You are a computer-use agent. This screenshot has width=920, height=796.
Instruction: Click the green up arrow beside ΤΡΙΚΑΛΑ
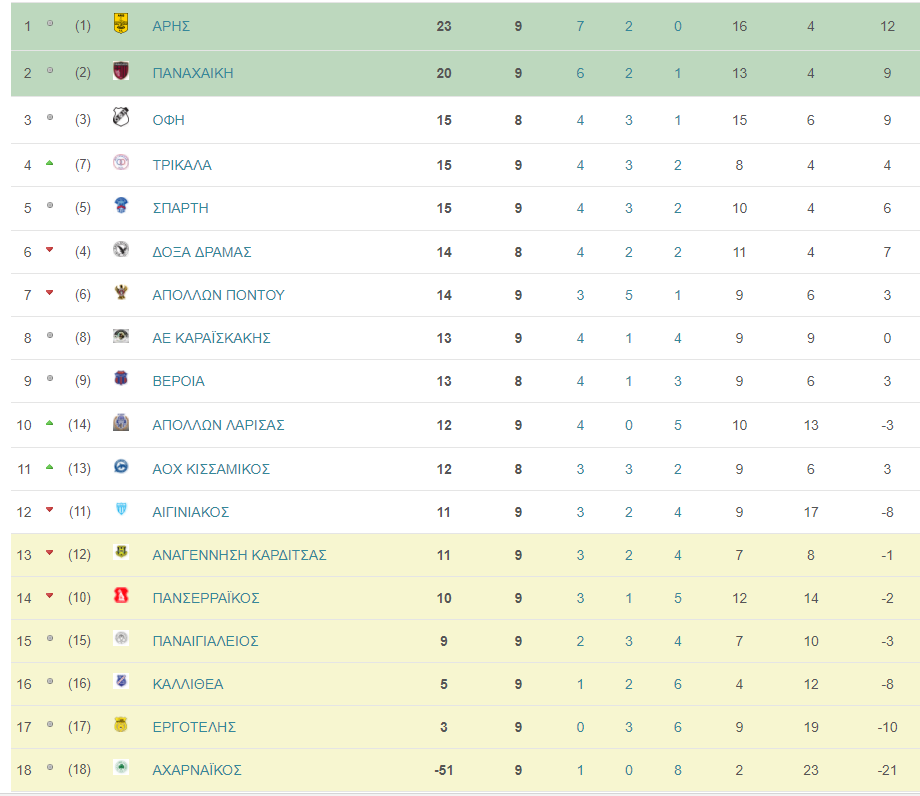pyautogui.click(x=50, y=163)
